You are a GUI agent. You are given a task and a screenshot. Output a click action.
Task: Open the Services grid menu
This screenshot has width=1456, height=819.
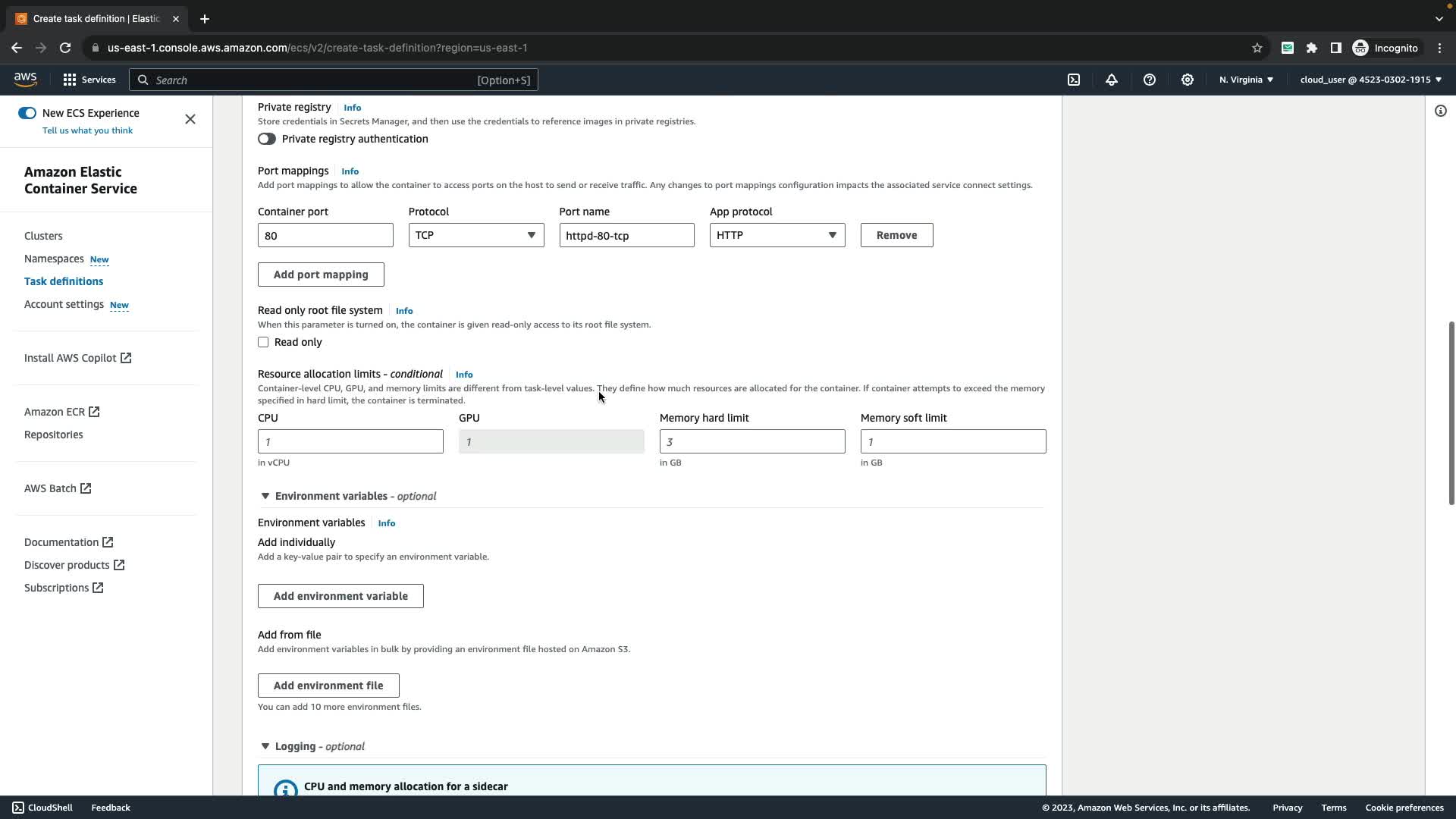pos(89,80)
